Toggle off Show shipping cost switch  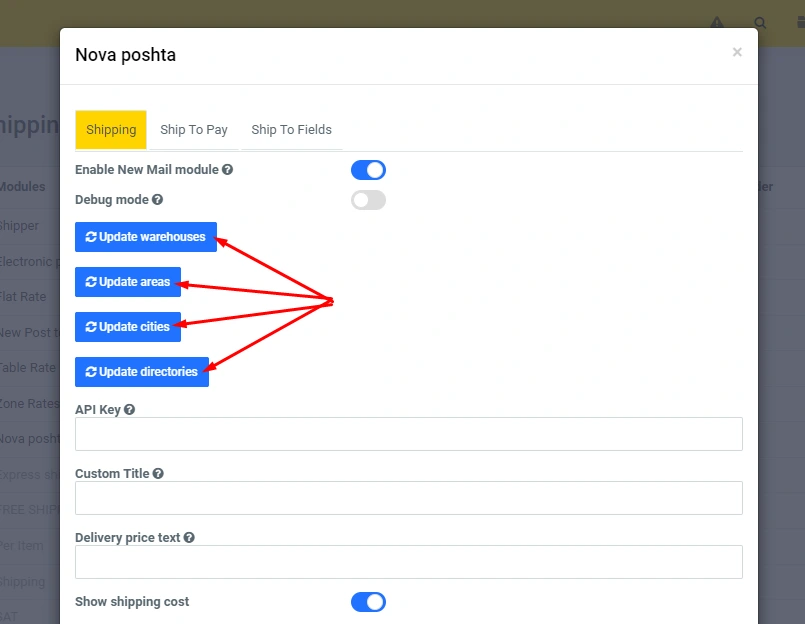[368, 602]
